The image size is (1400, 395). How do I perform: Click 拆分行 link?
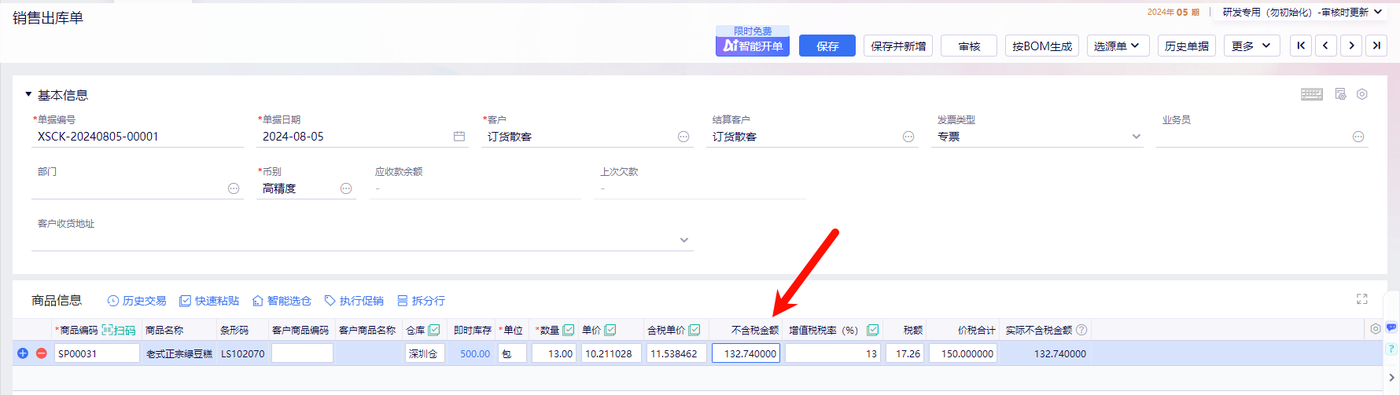(421, 300)
